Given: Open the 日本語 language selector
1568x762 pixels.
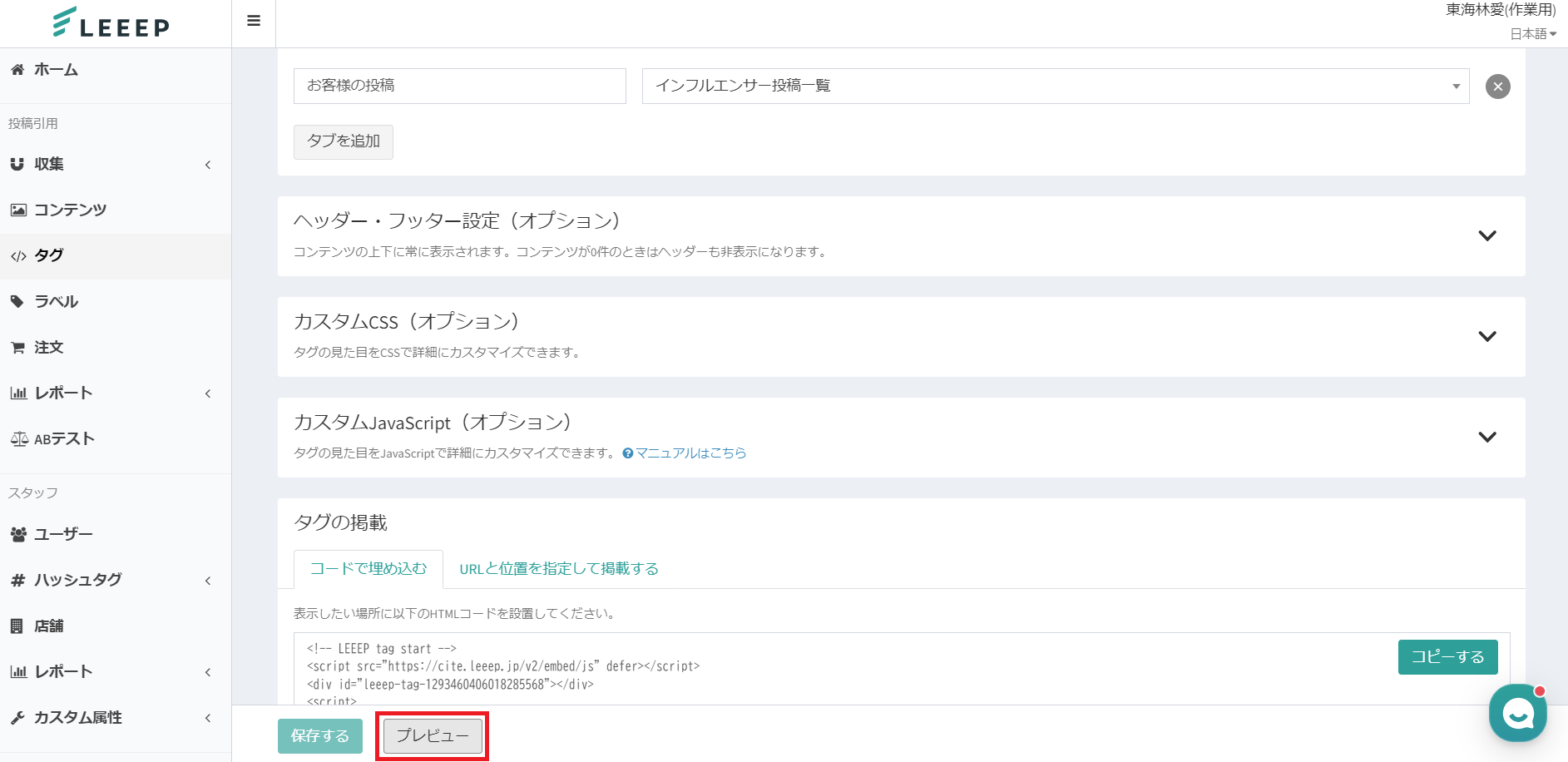Looking at the screenshot, I should coord(1533,34).
